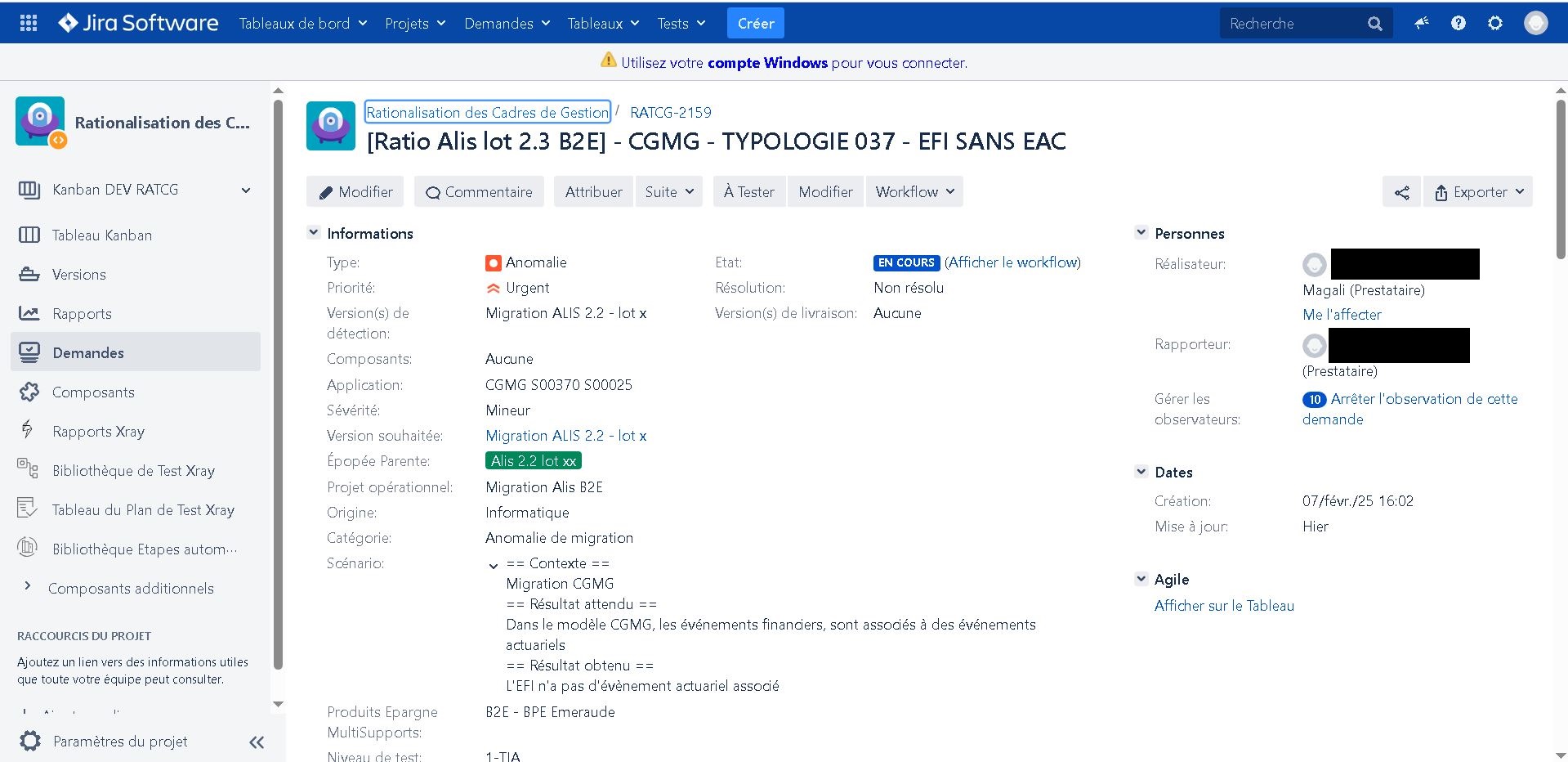Collapse the Agile section
Viewport: 1568px width, 762px height.
(1141, 579)
